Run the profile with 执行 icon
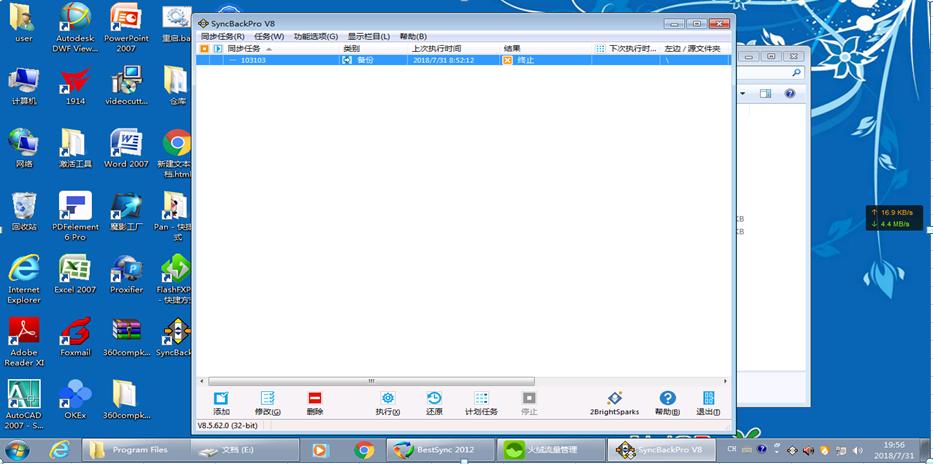This screenshot has height=464, width=933. click(x=388, y=399)
